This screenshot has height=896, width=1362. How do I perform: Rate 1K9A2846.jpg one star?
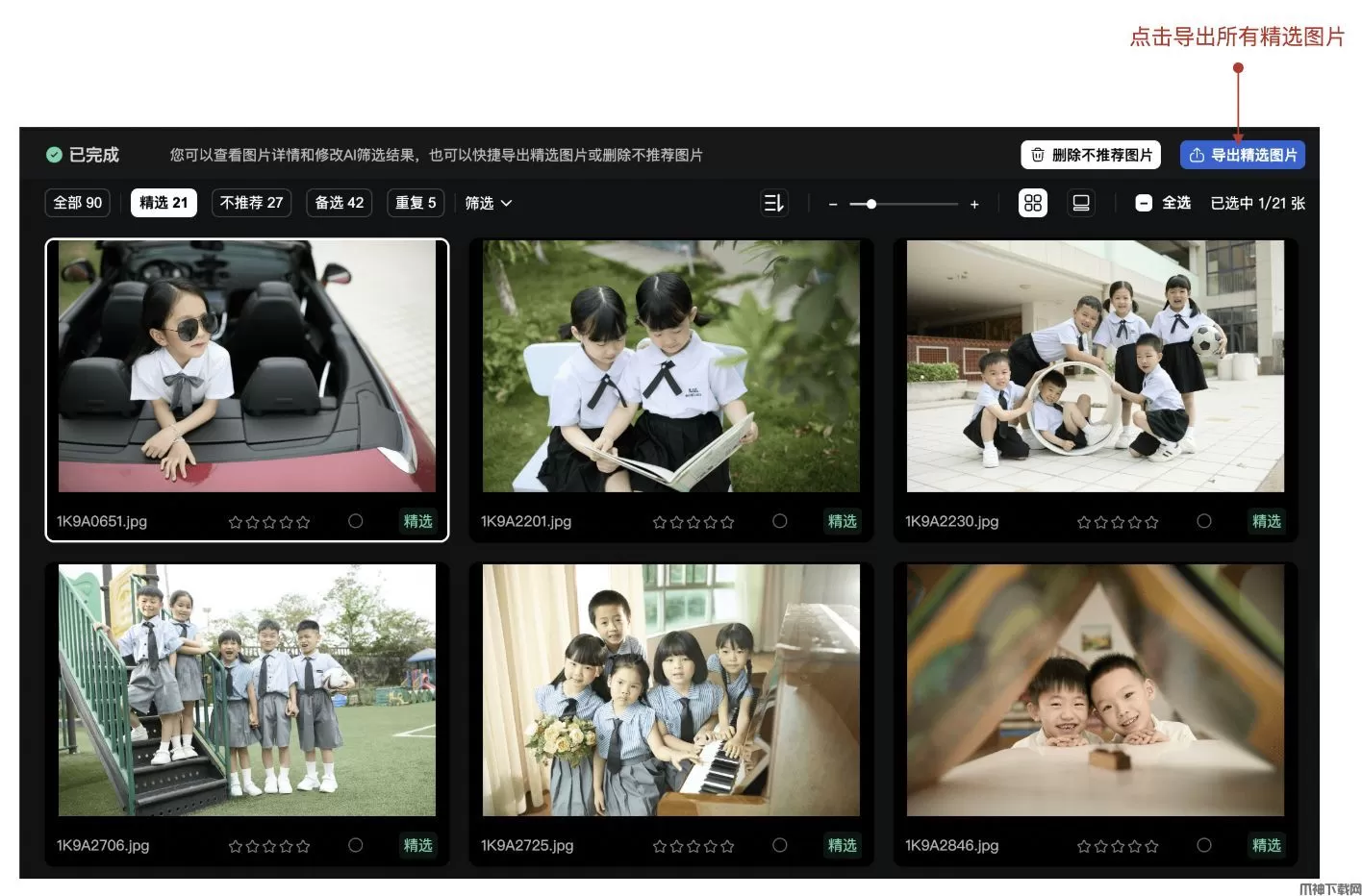click(1084, 846)
